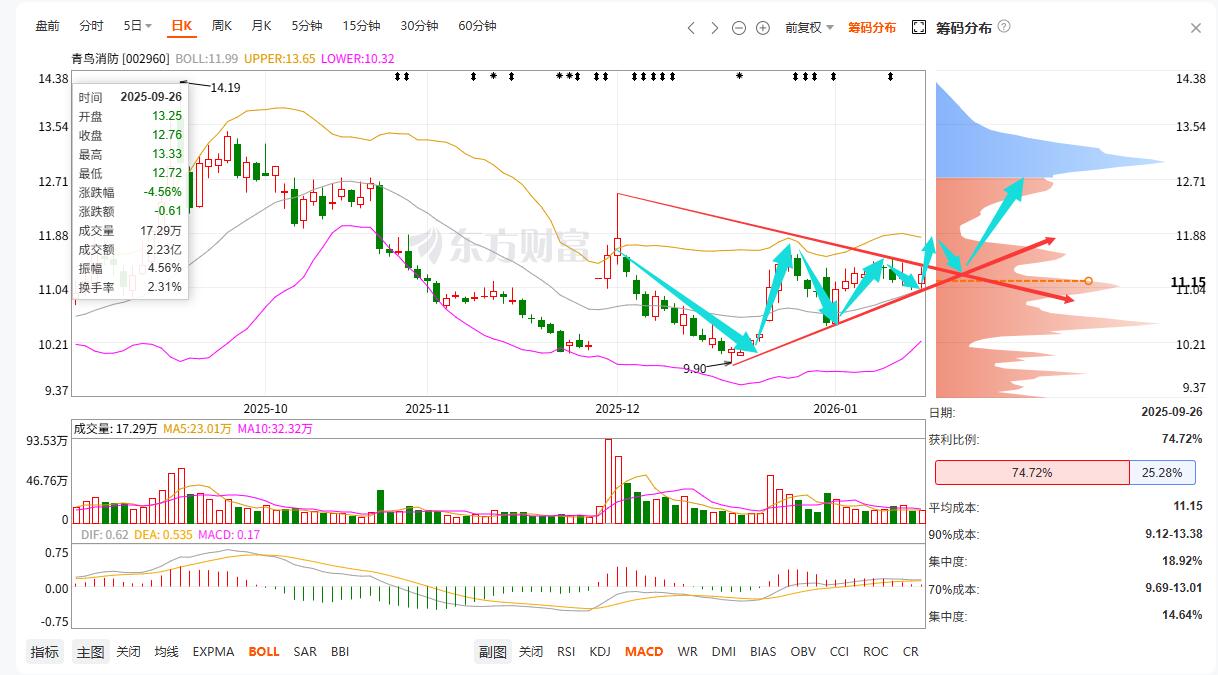Click the average cost marker at 11.15
Image resolution: width=1218 pixels, height=675 pixels.
click(x=1088, y=281)
